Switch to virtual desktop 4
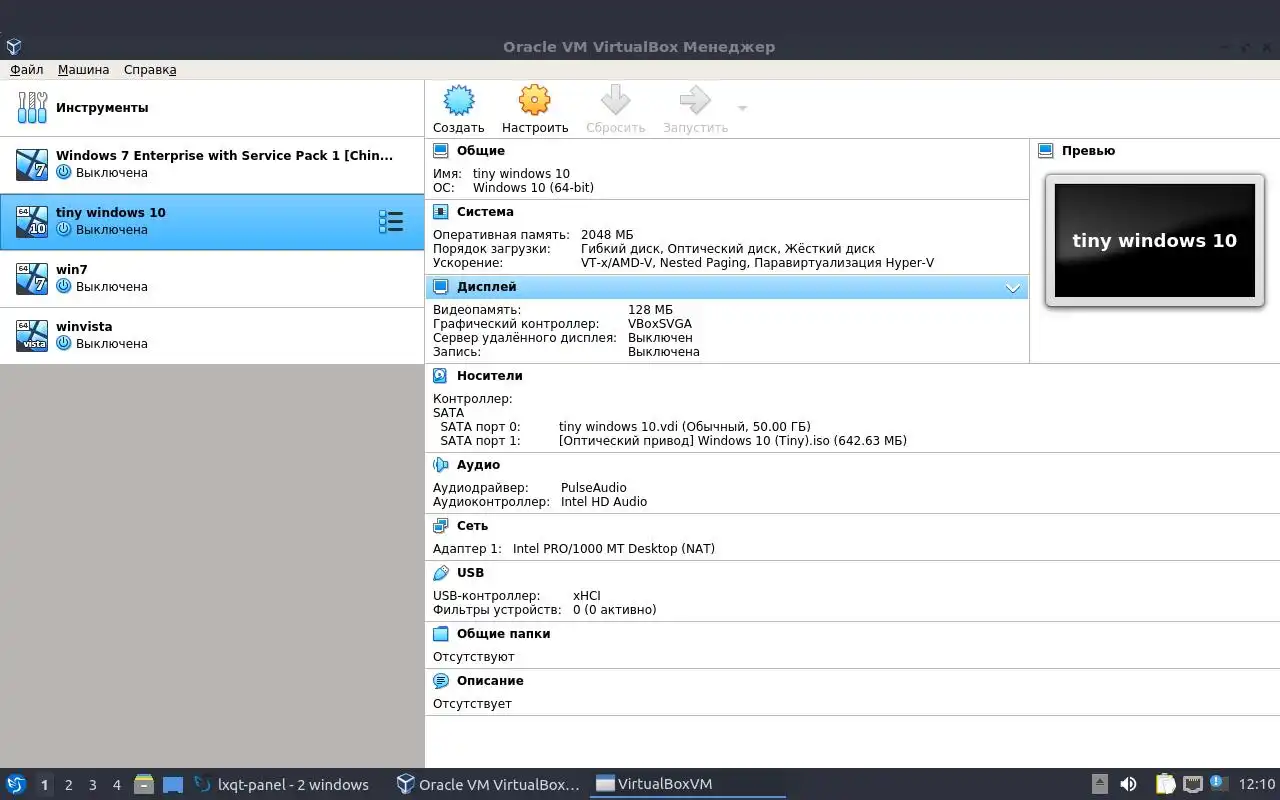The image size is (1280, 800). [116, 785]
